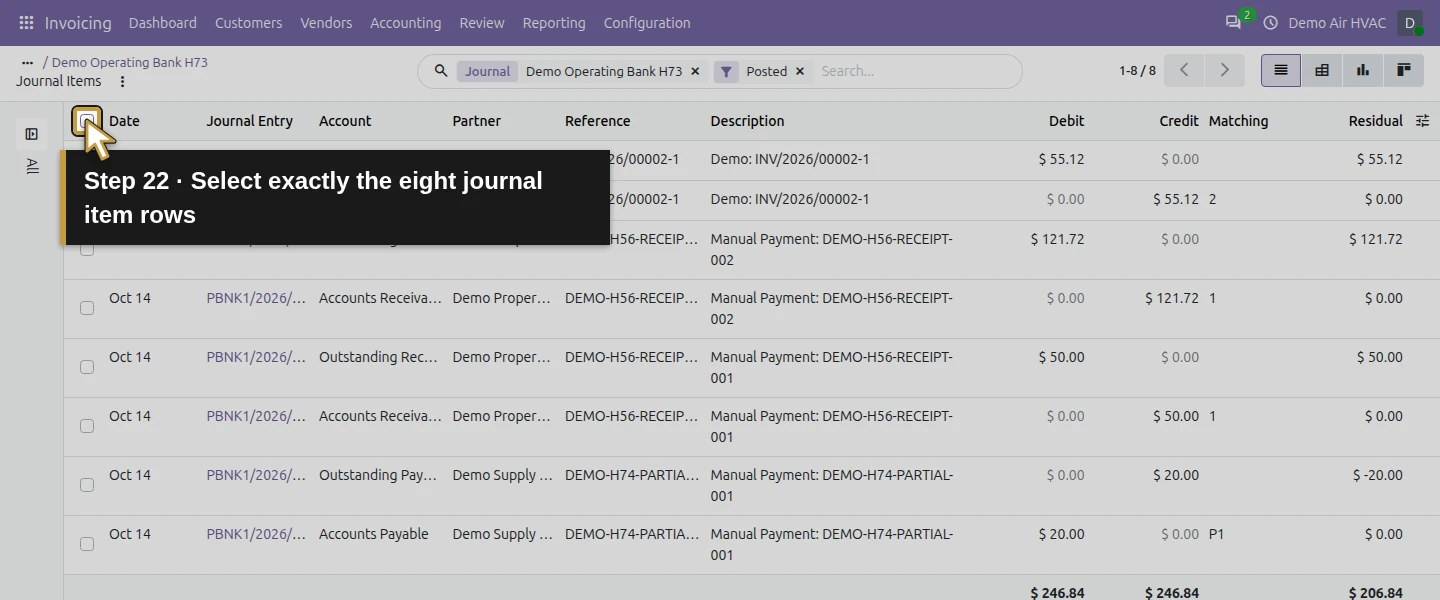Toggle the side search panel
This screenshot has height=600, width=1440.
tap(32, 134)
